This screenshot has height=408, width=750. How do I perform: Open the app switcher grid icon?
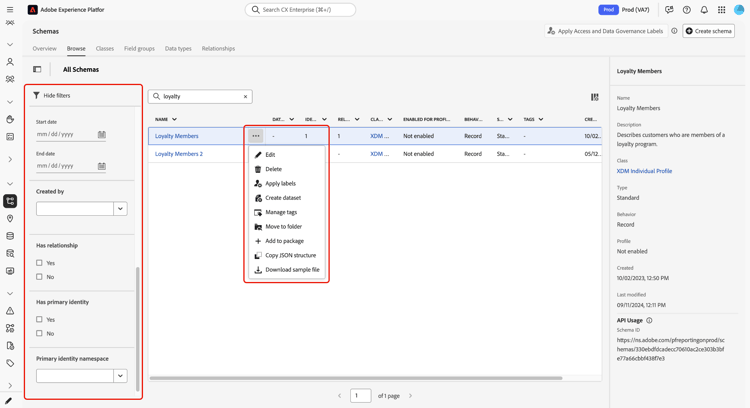[721, 10]
